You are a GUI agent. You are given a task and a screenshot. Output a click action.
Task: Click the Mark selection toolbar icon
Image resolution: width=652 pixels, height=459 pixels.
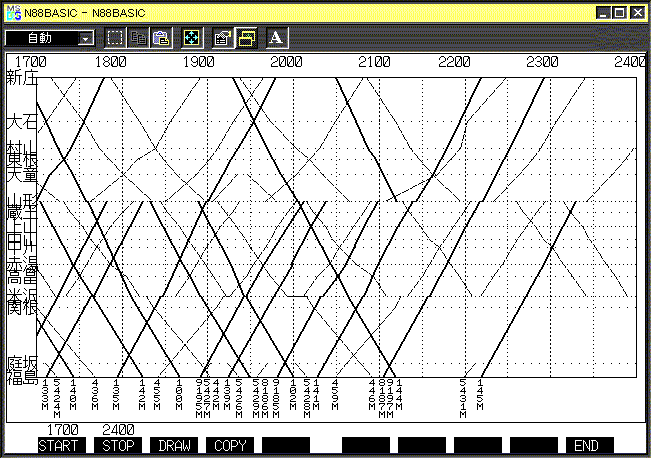[x=115, y=38]
